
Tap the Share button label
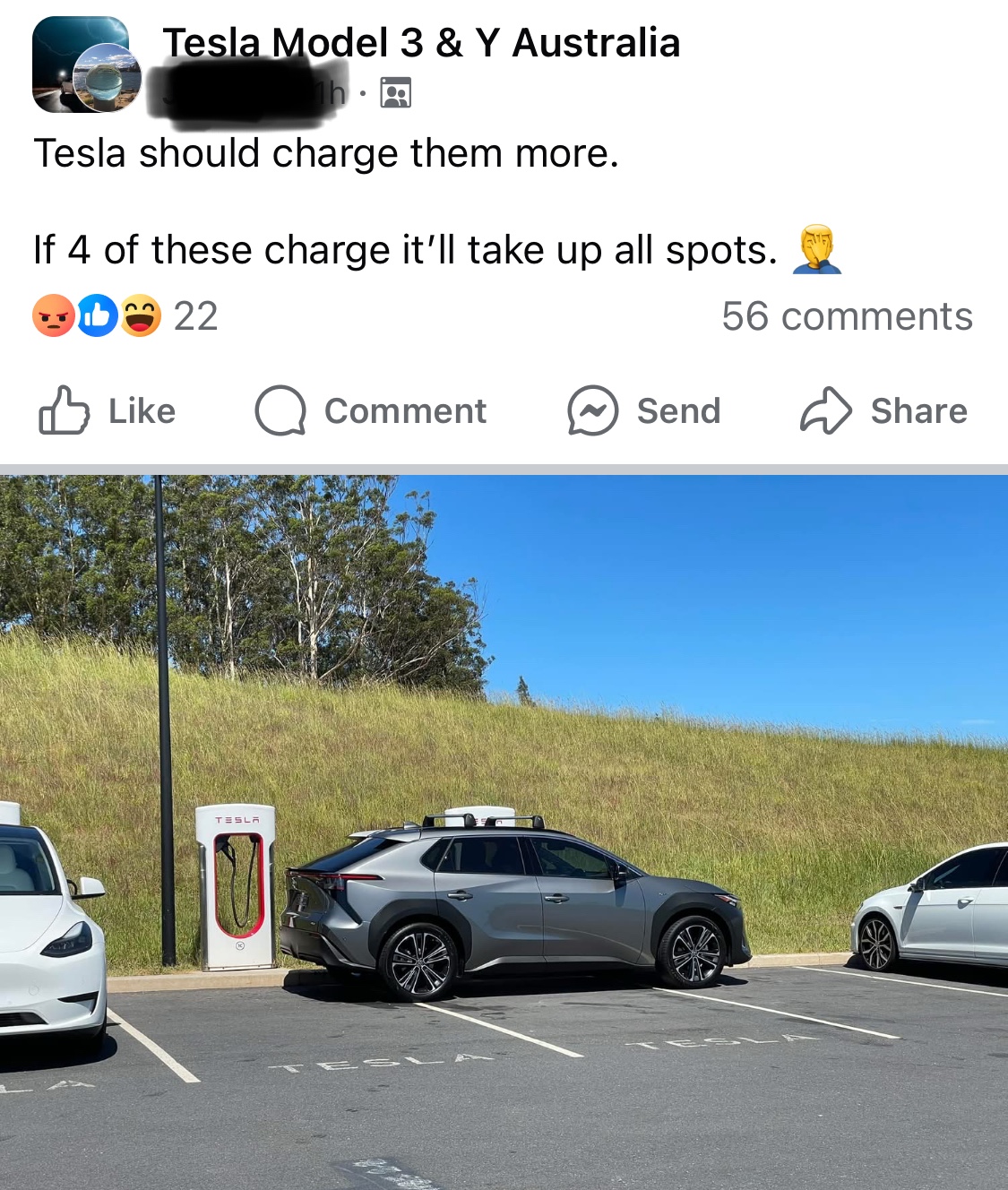(x=918, y=411)
